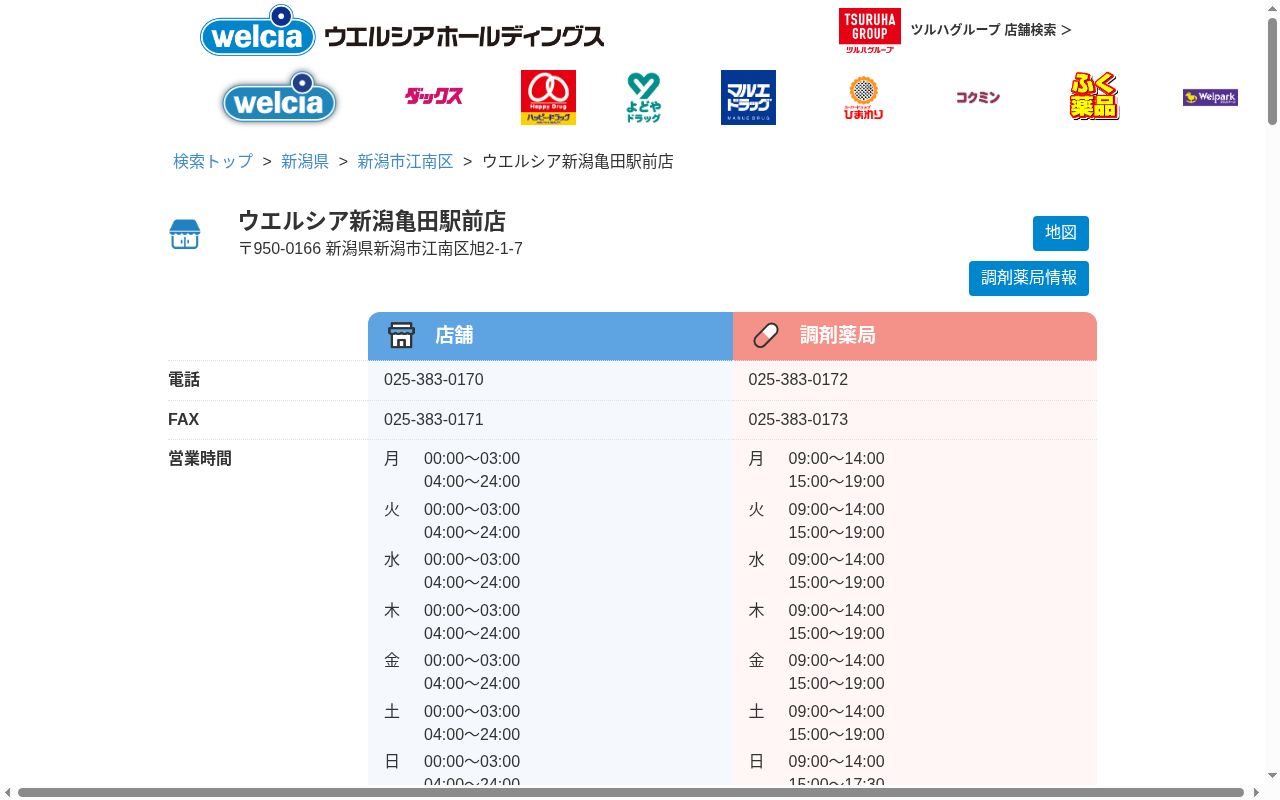The width and height of the screenshot is (1280, 800).
Task: Open 調剤薬局情報 button
Action: click(1029, 278)
